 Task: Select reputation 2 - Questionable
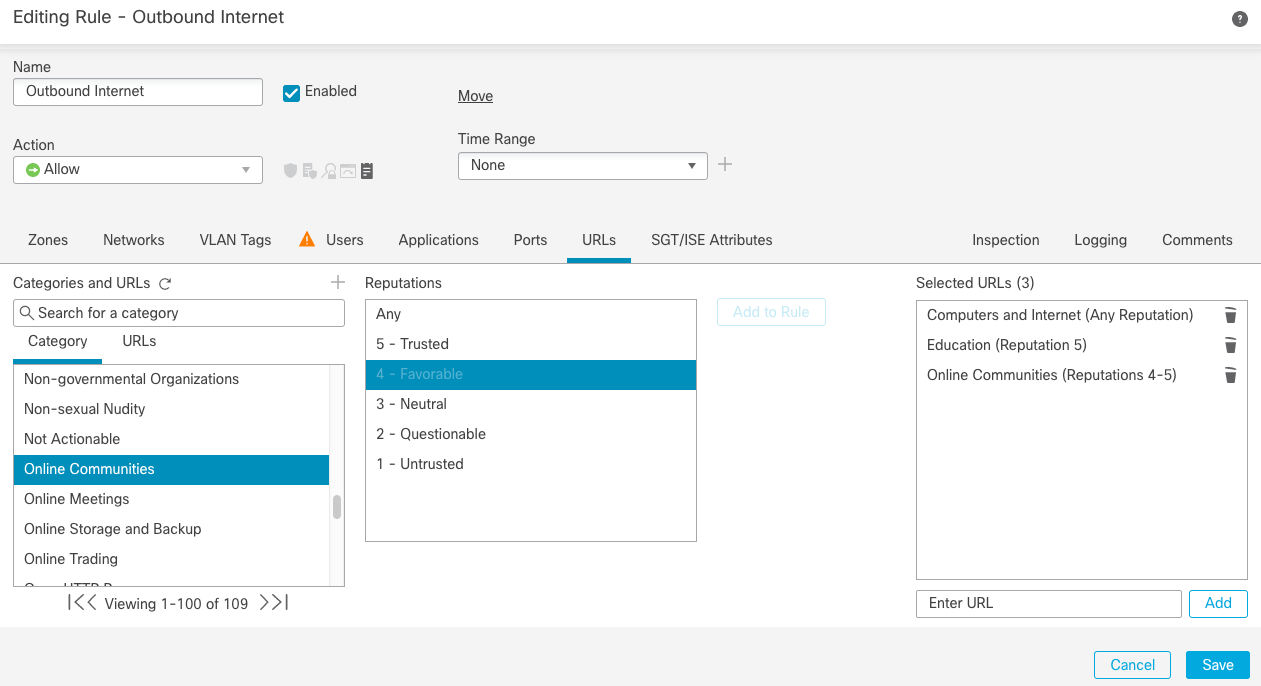(x=531, y=434)
